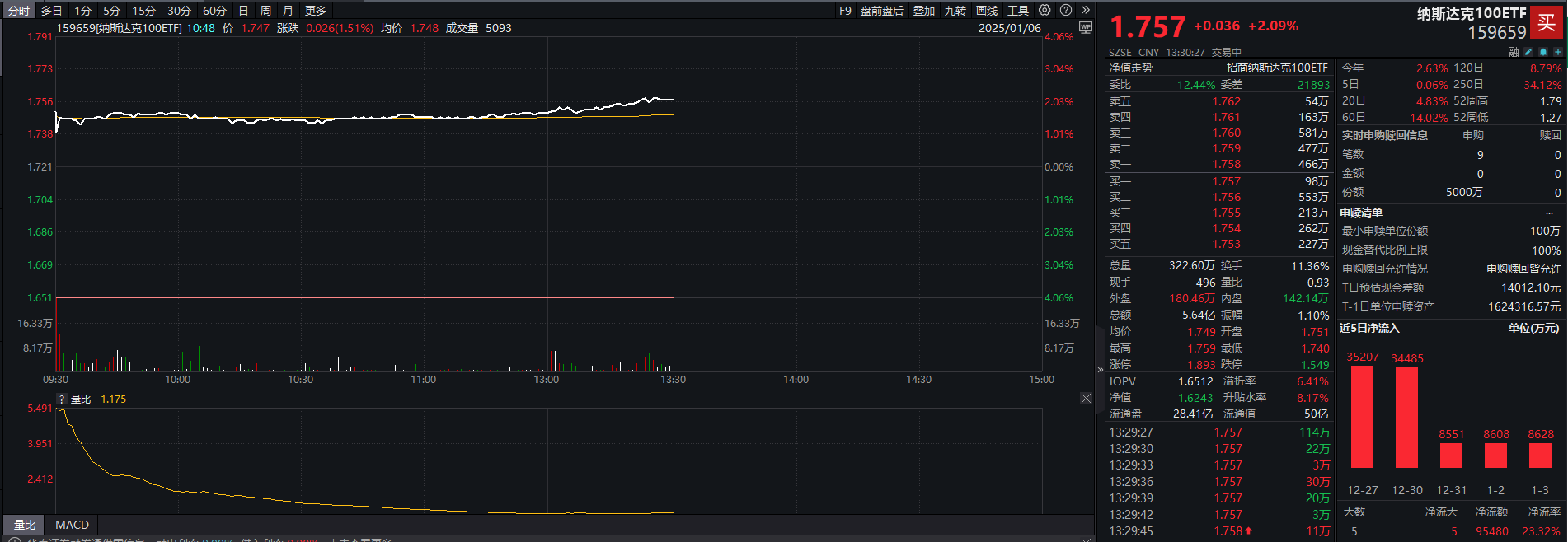
Task: Click the 九转 indicator tool
Action: click(955, 11)
